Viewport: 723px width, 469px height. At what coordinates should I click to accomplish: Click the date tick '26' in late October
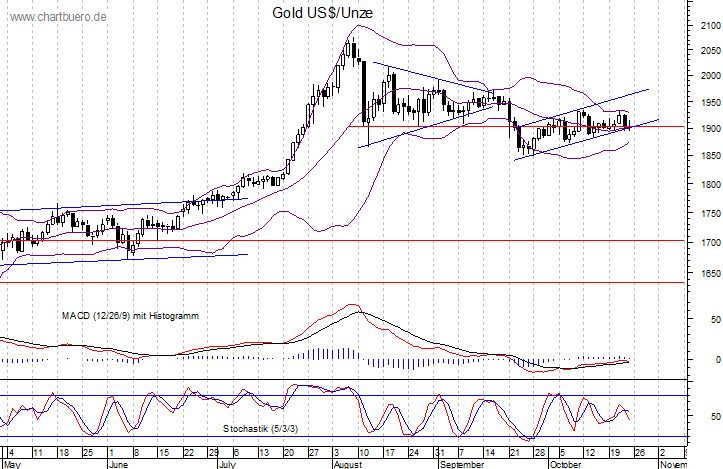[640, 452]
